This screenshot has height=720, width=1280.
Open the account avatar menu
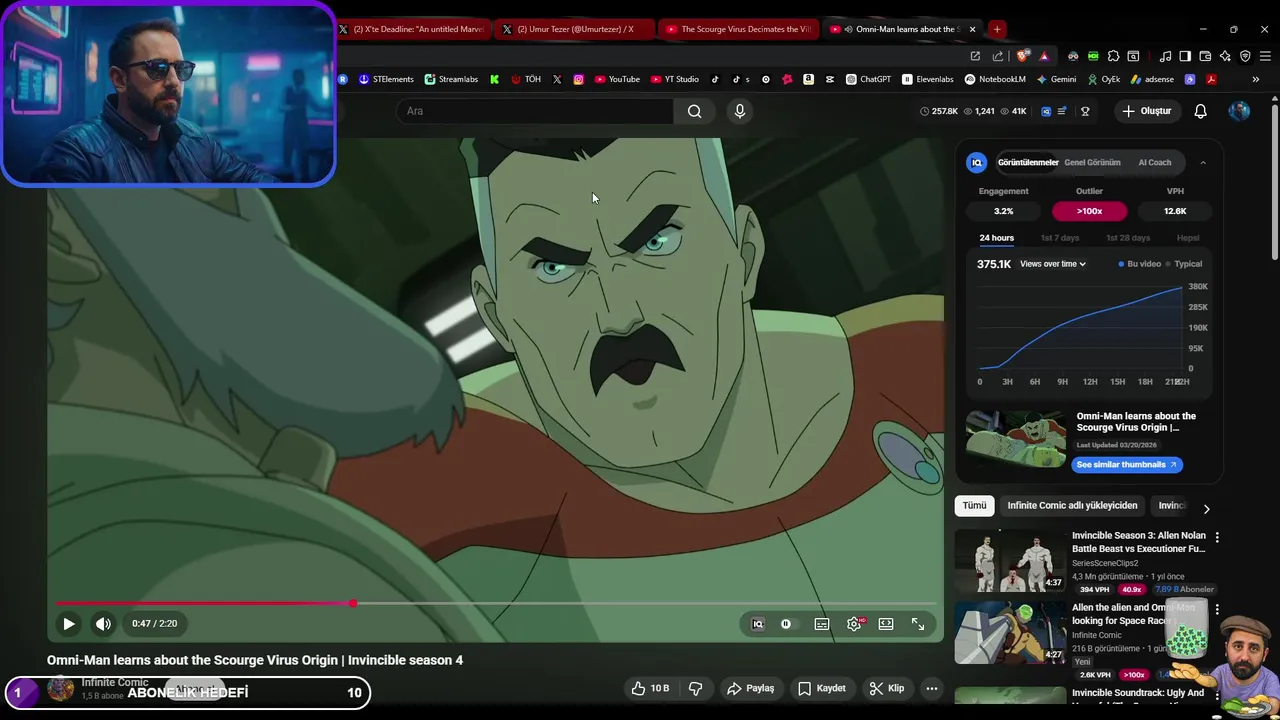(1239, 111)
